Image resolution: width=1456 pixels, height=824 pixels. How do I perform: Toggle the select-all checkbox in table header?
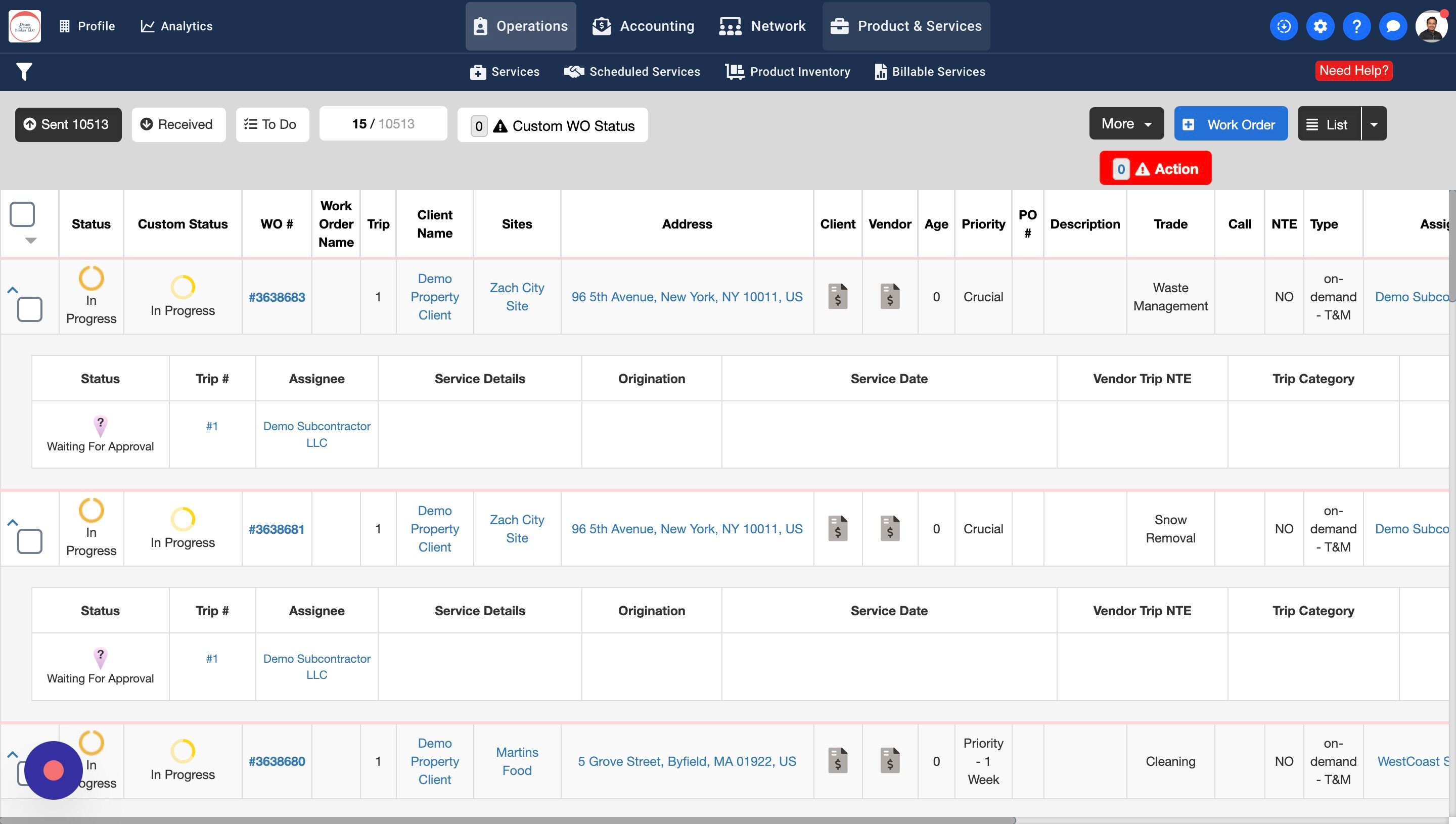pos(23,214)
